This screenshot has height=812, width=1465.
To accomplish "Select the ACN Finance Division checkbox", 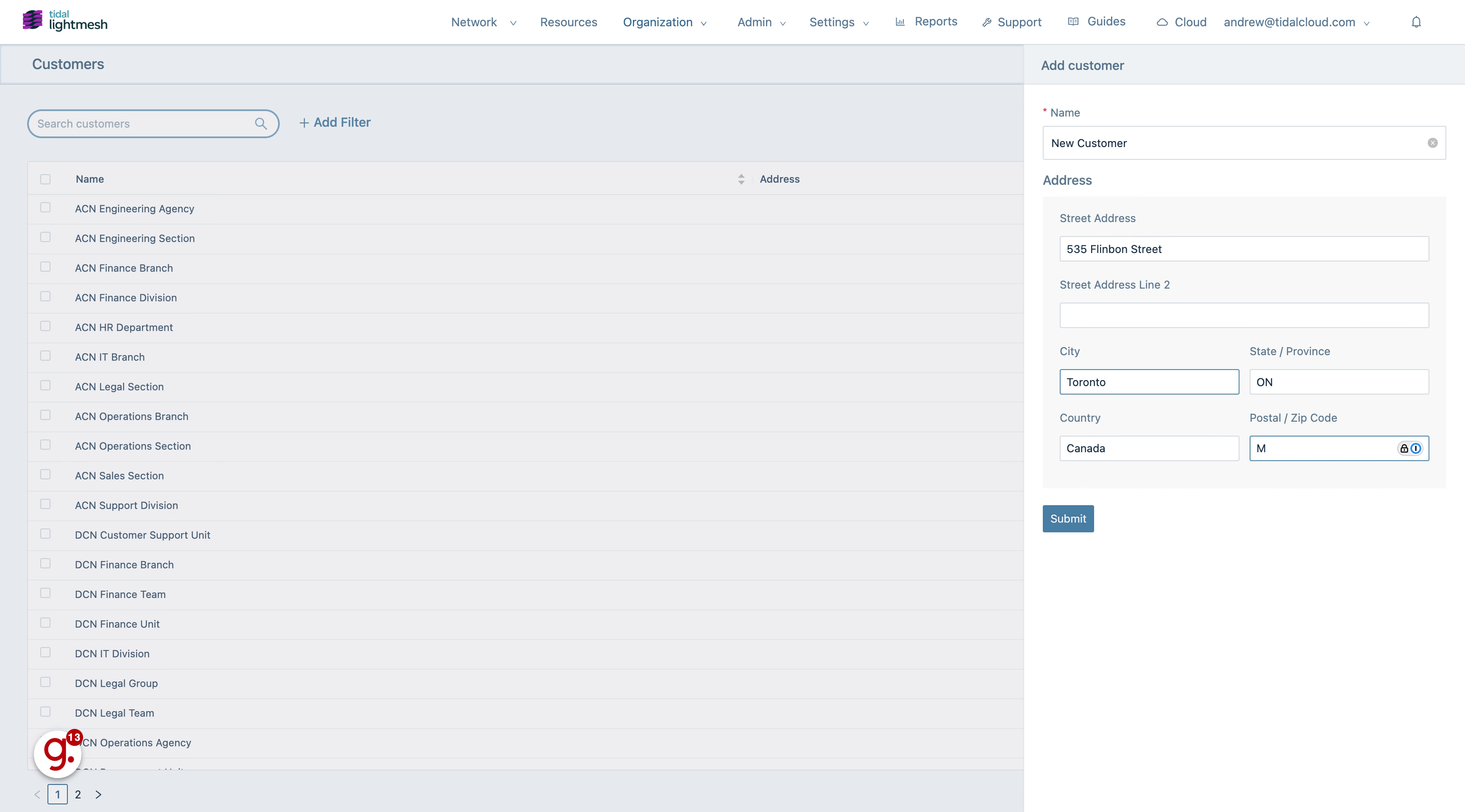I will point(45,296).
